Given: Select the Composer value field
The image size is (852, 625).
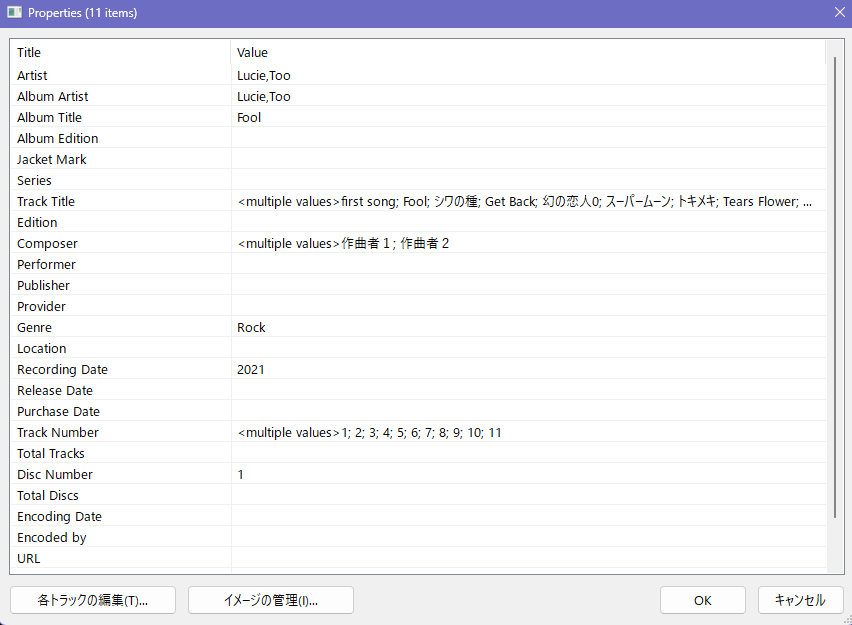Looking at the screenshot, I should [x=528, y=243].
